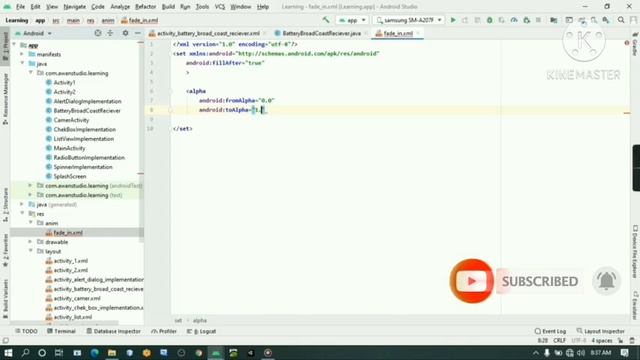
Task: Hide the Project panel with minus icon
Action: click(x=138, y=33)
